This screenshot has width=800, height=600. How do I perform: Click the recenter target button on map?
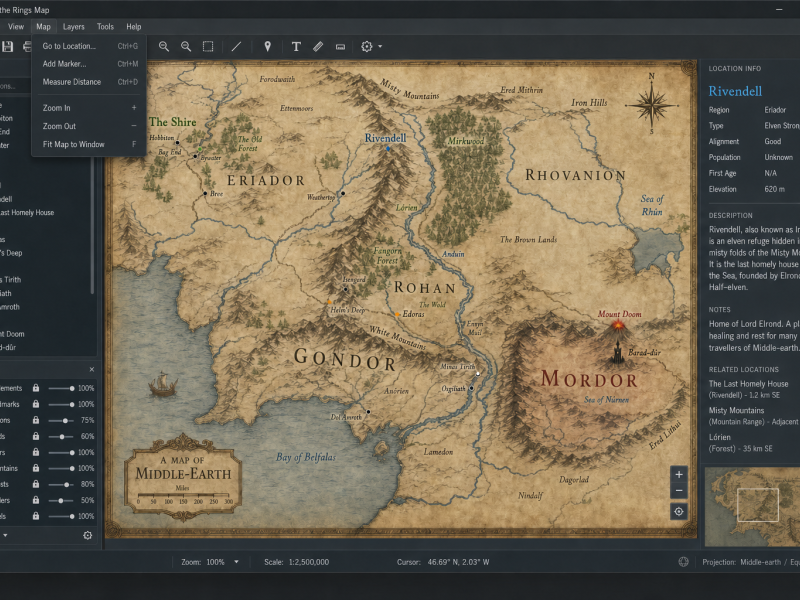tap(679, 511)
